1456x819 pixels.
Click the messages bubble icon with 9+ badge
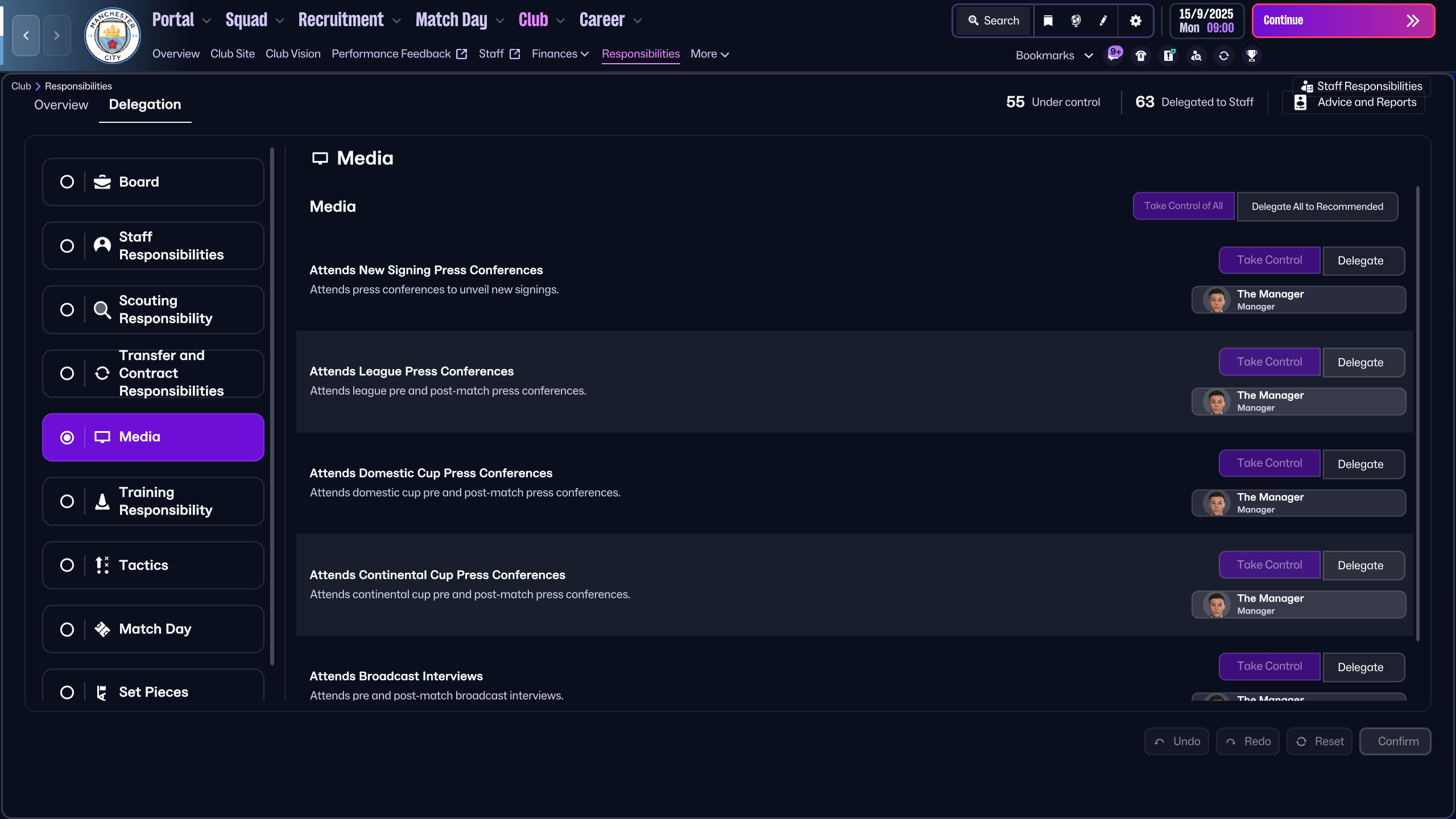coord(1113,55)
